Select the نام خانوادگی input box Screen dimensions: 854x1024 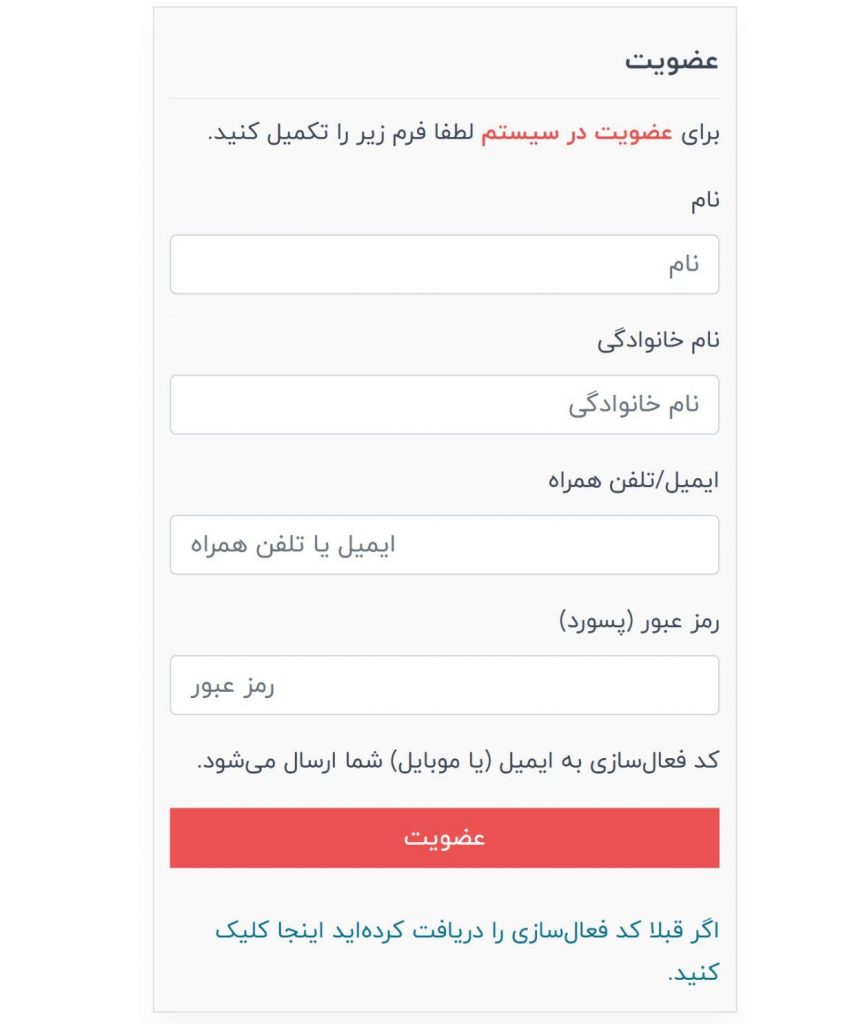(444, 405)
